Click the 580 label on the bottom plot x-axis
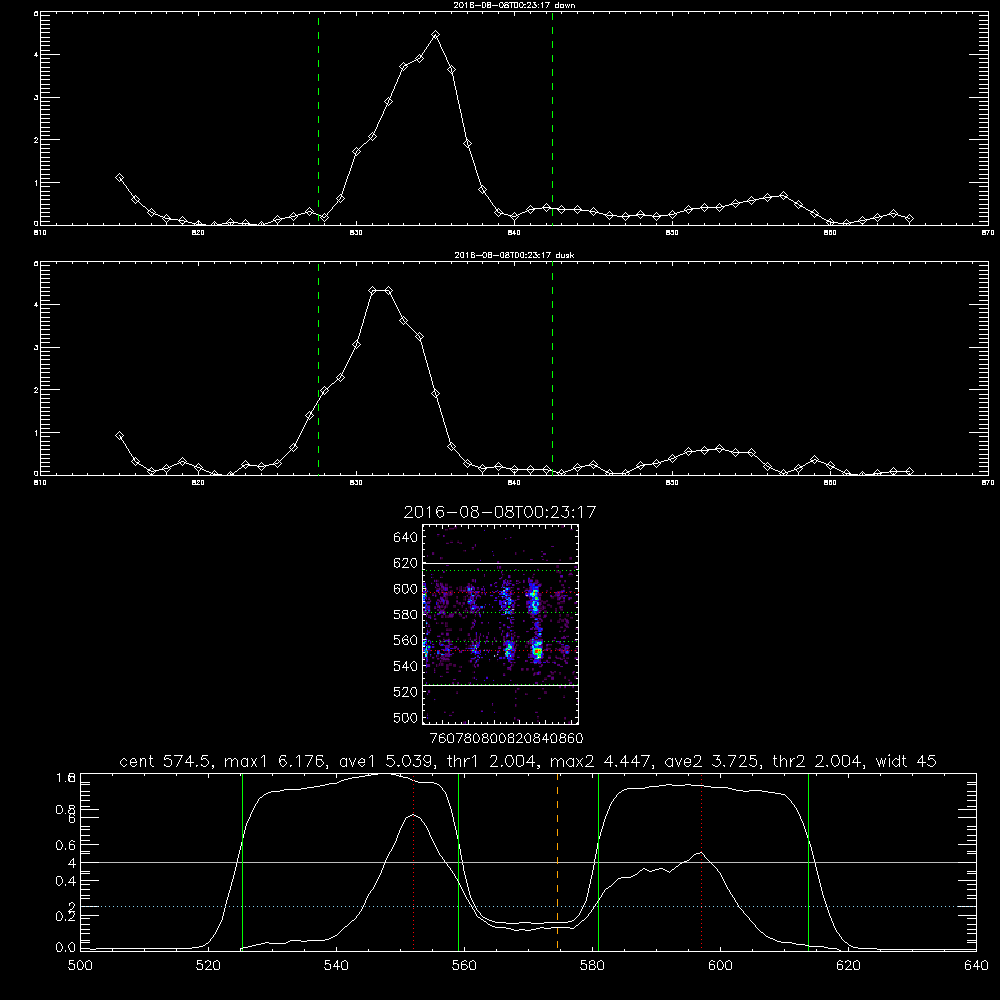The height and width of the screenshot is (1000, 1000). [x=592, y=966]
